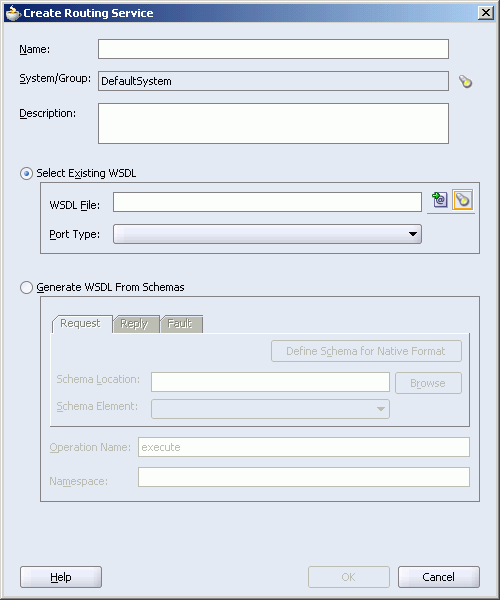Image resolution: width=500 pixels, height=600 pixels.
Task: Click the Browse button for schema location
Action: [x=428, y=383]
